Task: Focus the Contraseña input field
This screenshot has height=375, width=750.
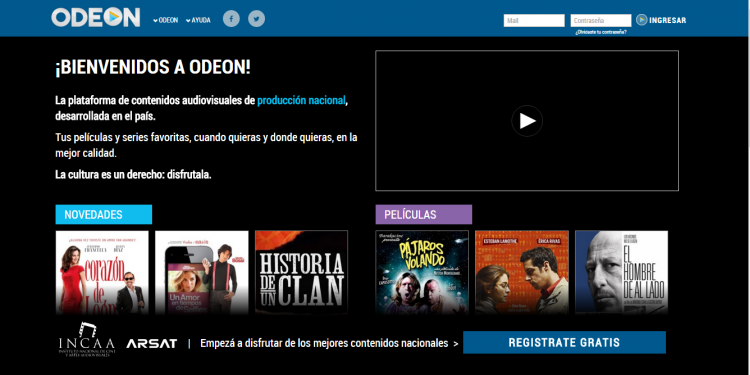Action: click(601, 21)
